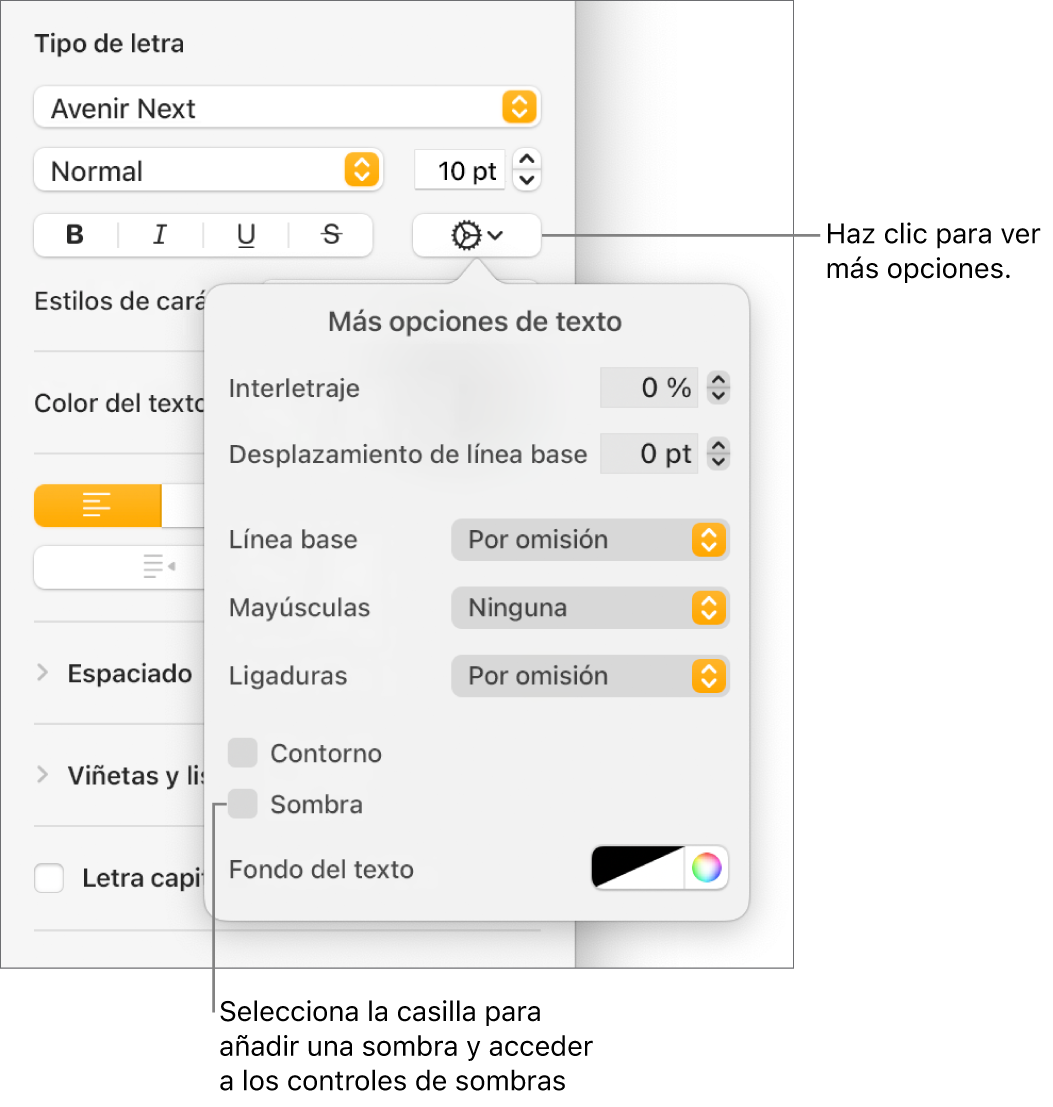1053x1107 pixels.
Task: Decrease baseline shift with down stepper arrow
Action: point(718,462)
